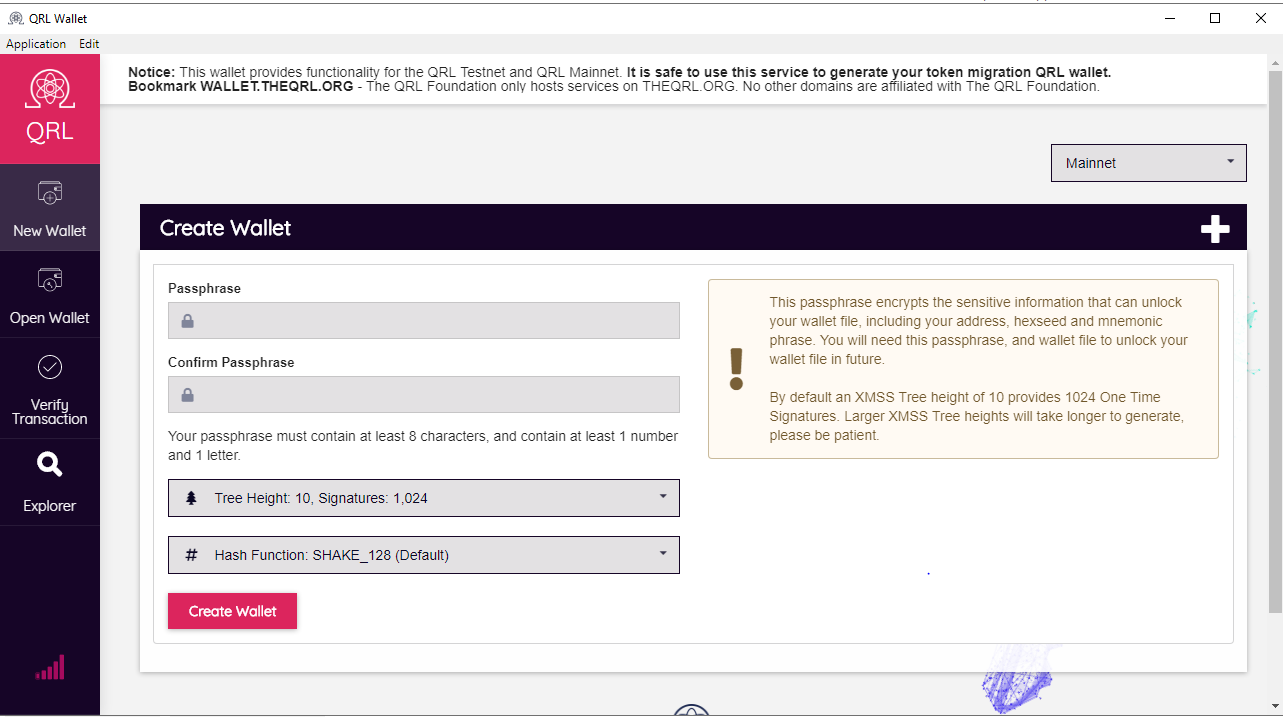This screenshot has height=717, width=1283.
Task: Open the Edit menu
Action: coord(89,44)
